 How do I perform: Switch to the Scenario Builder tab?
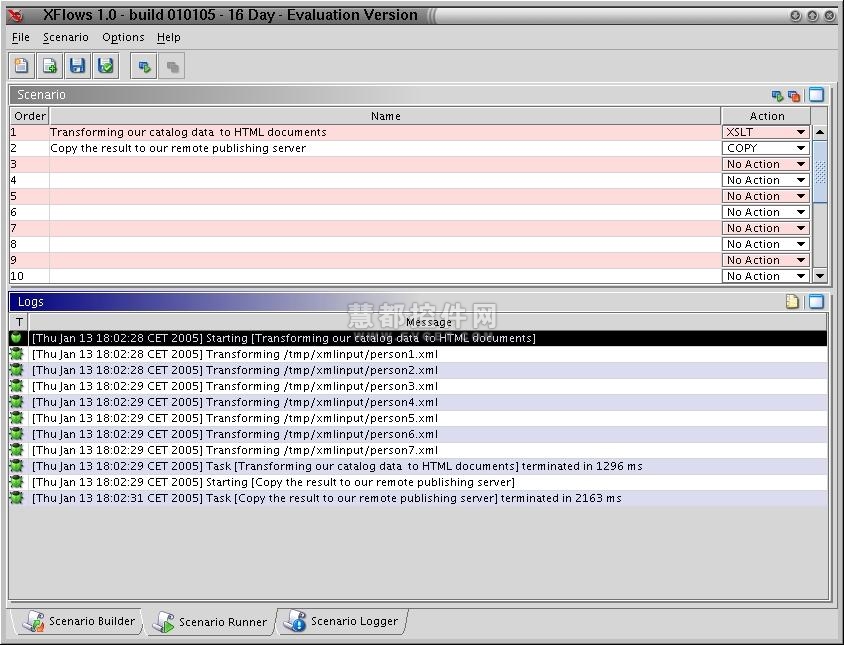(x=79, y=621)
